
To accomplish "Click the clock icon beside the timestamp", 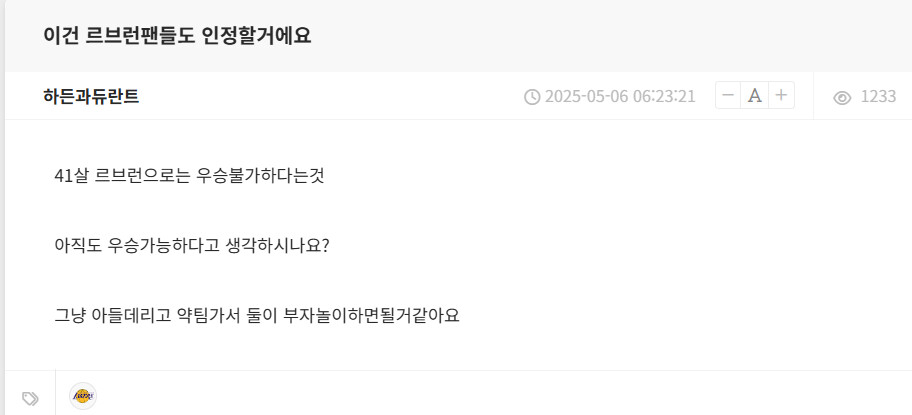I will [x=532, y=97].
